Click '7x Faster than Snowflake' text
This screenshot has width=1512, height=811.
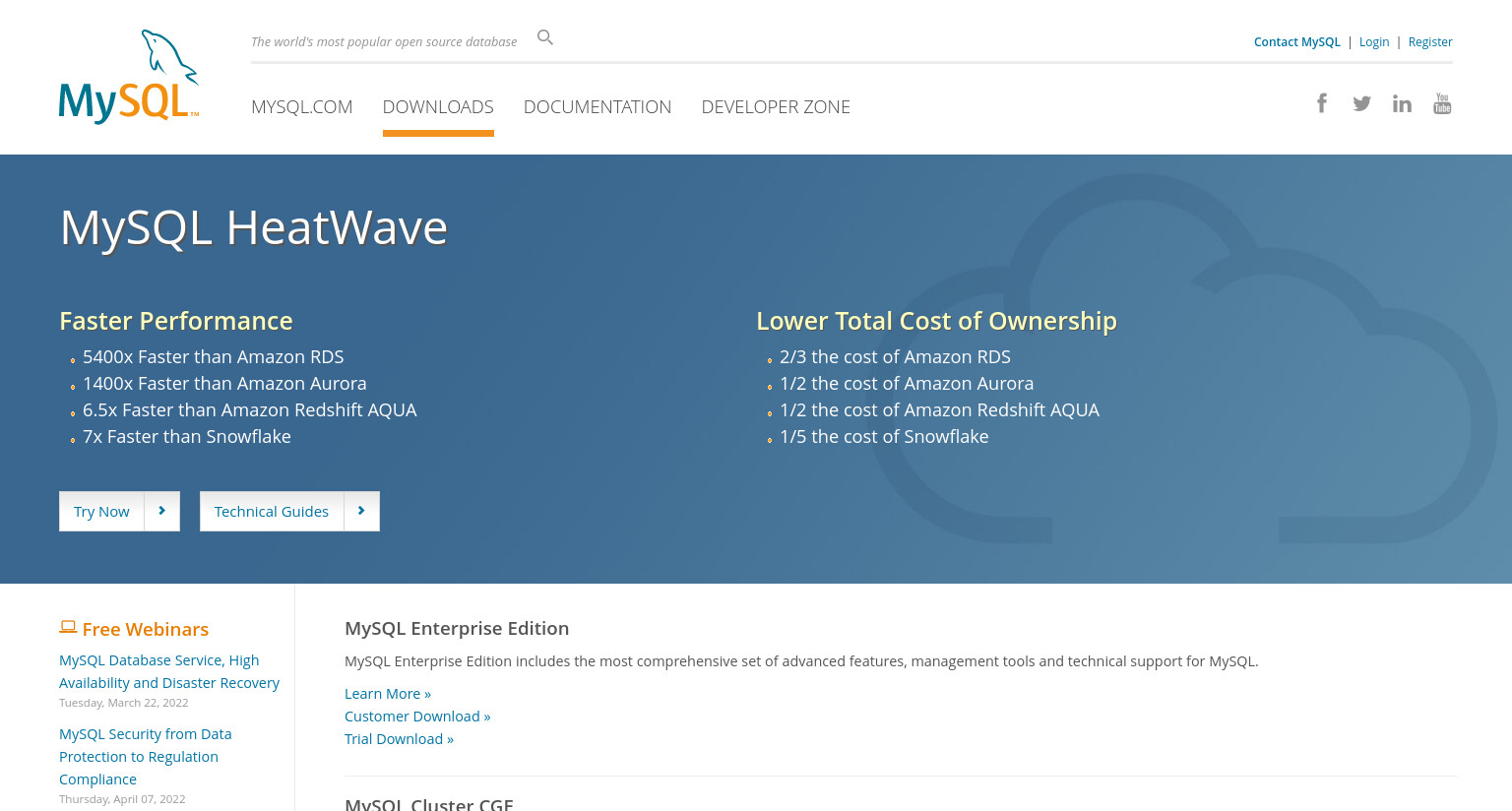[187, 436]
